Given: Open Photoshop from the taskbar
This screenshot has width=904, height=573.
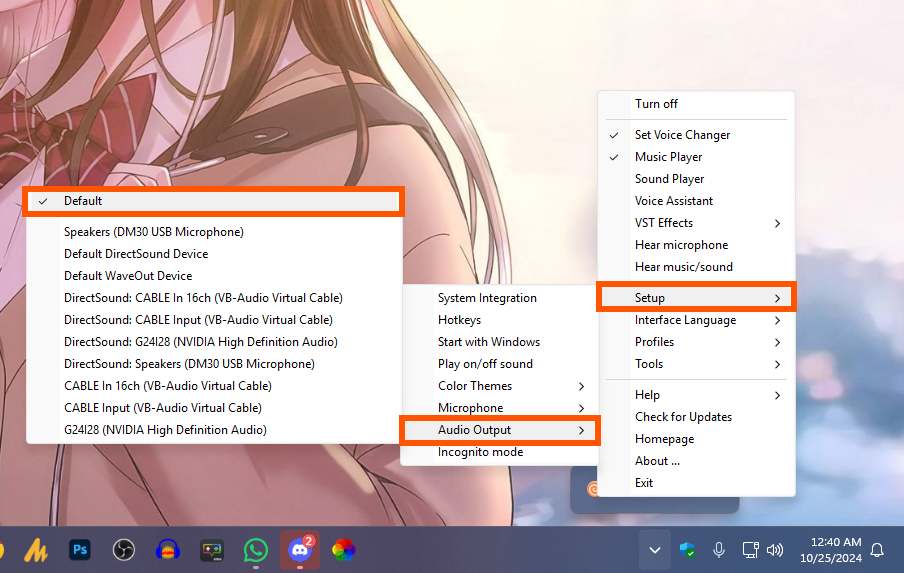Looking at the screenshot, I should (x=80, y=550).
